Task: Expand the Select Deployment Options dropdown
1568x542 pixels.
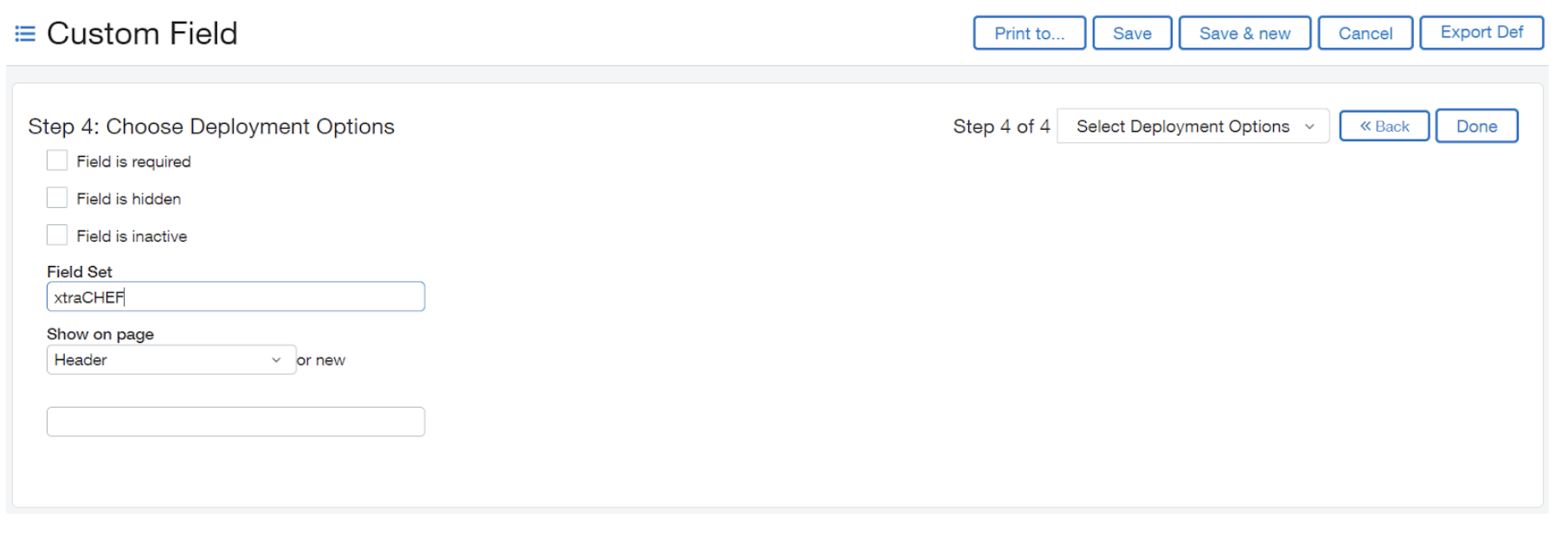Action: tap(1192, 126)
